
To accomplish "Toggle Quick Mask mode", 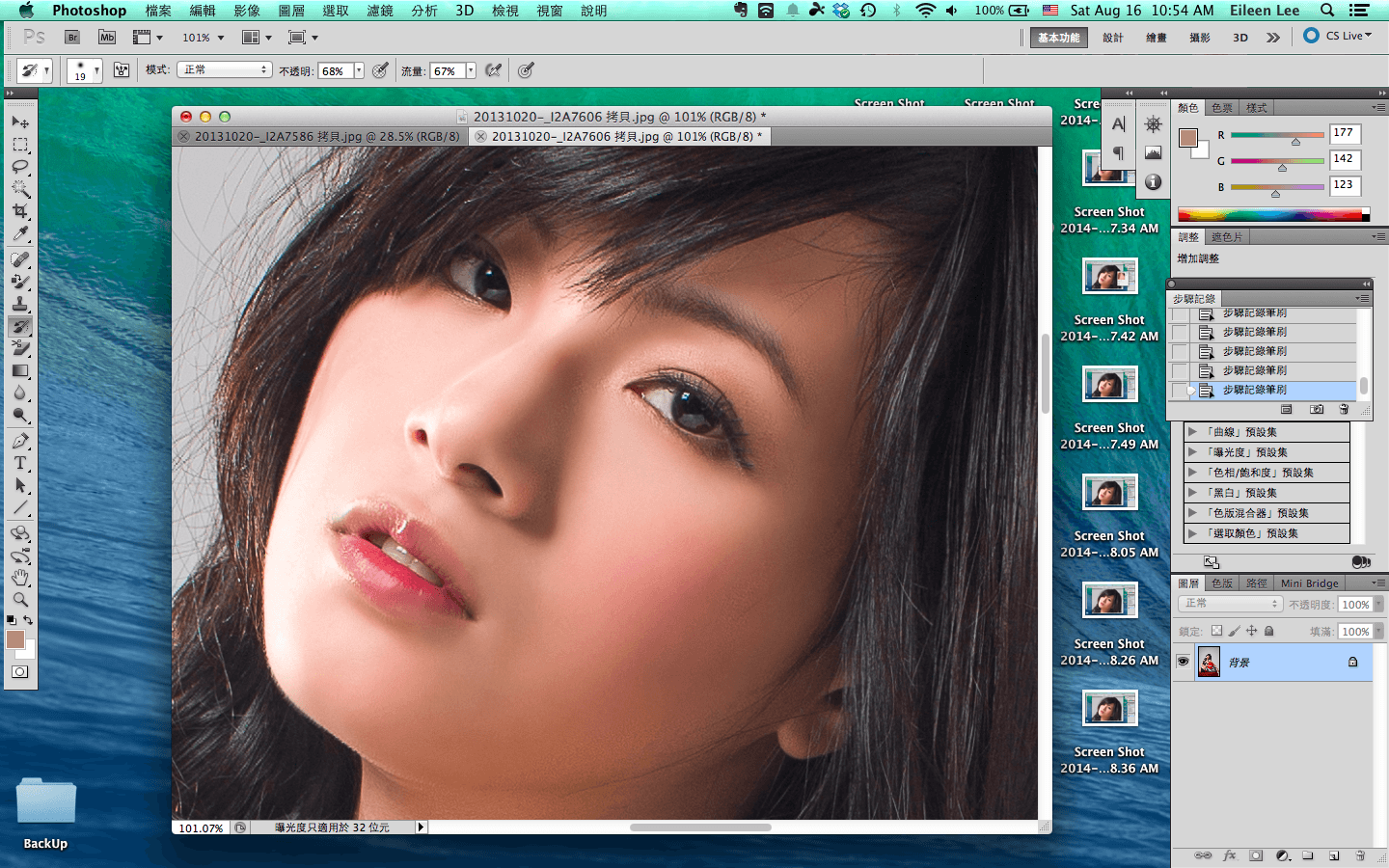I will [20, 672].
